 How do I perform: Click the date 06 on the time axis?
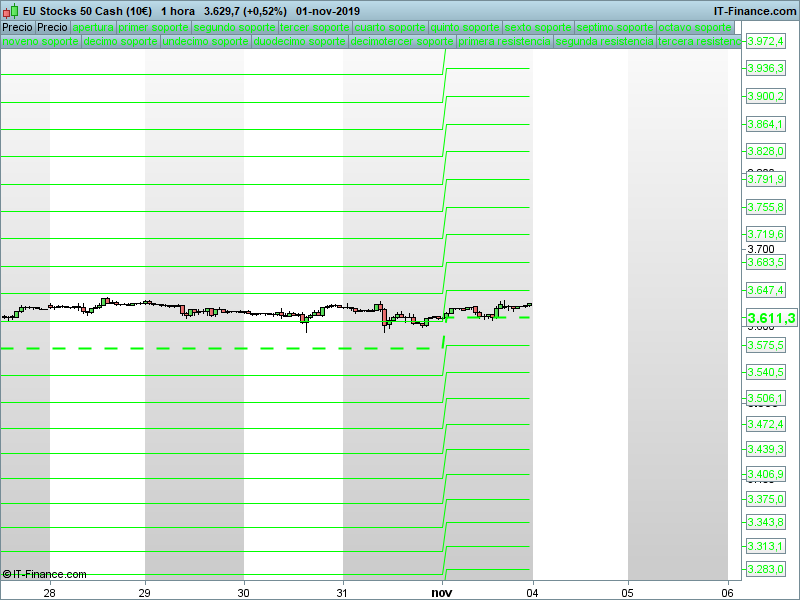(728, 593)
